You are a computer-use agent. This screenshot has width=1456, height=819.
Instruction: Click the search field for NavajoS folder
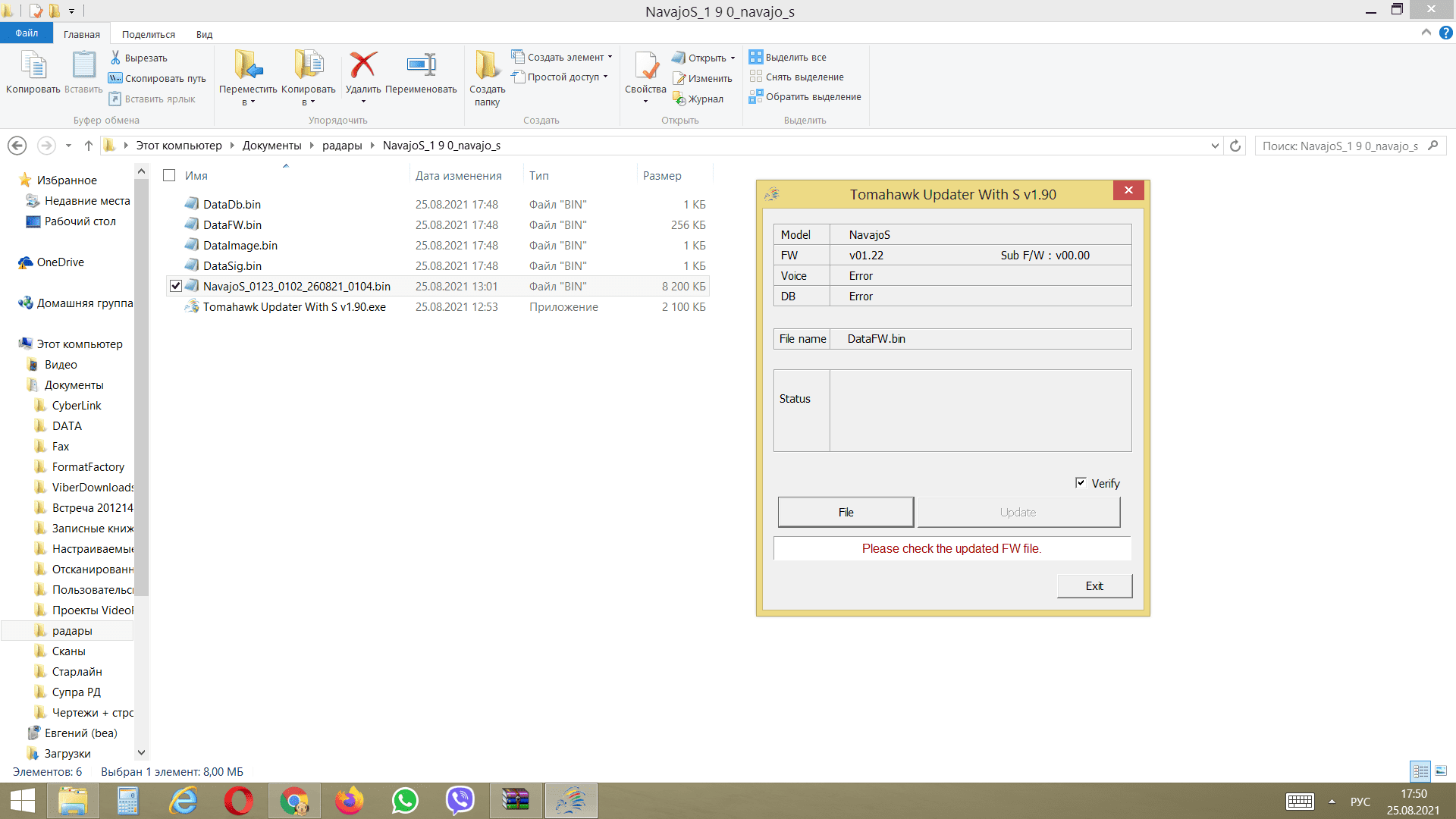(1340, 146)
